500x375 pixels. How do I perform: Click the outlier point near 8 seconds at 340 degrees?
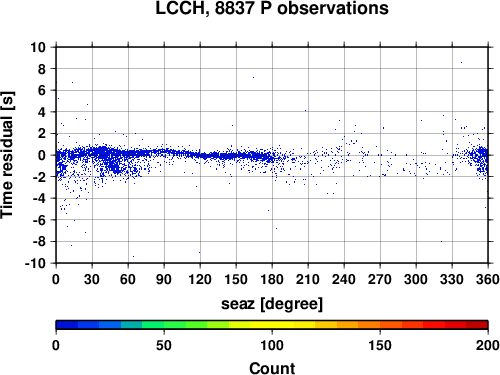tap(461, 62)
